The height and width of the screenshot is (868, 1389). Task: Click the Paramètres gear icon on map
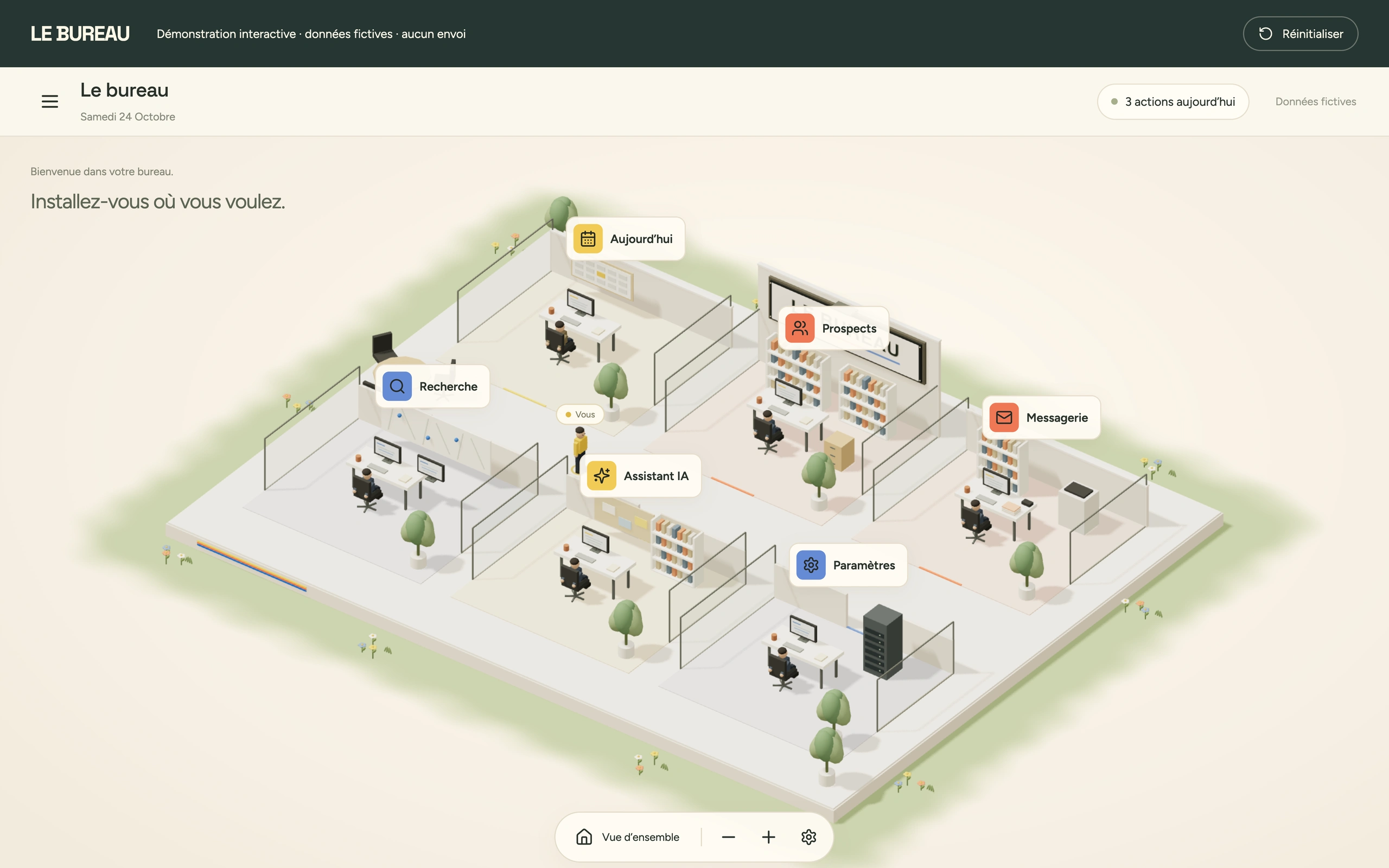(811, 565)
